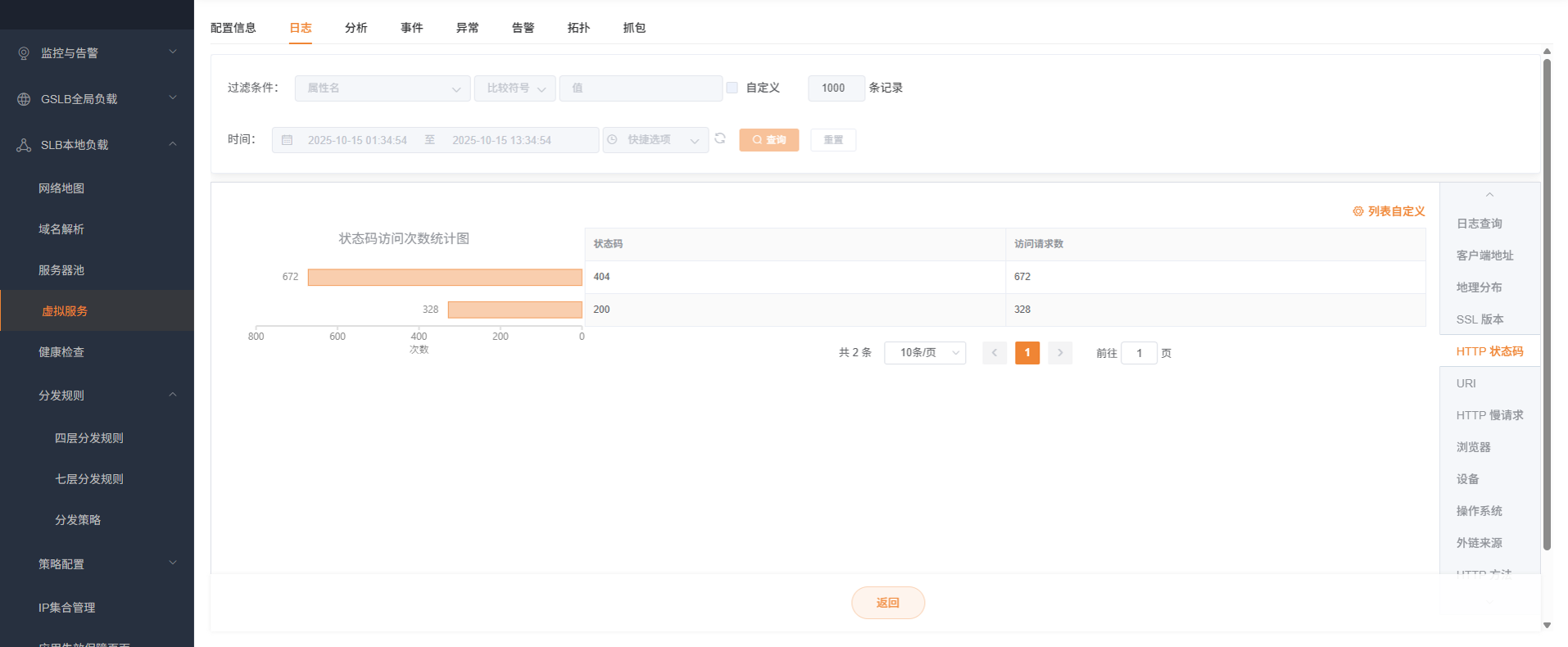Click the refresh icon beside quick options

pyautogui.click(x=720, y=138)
